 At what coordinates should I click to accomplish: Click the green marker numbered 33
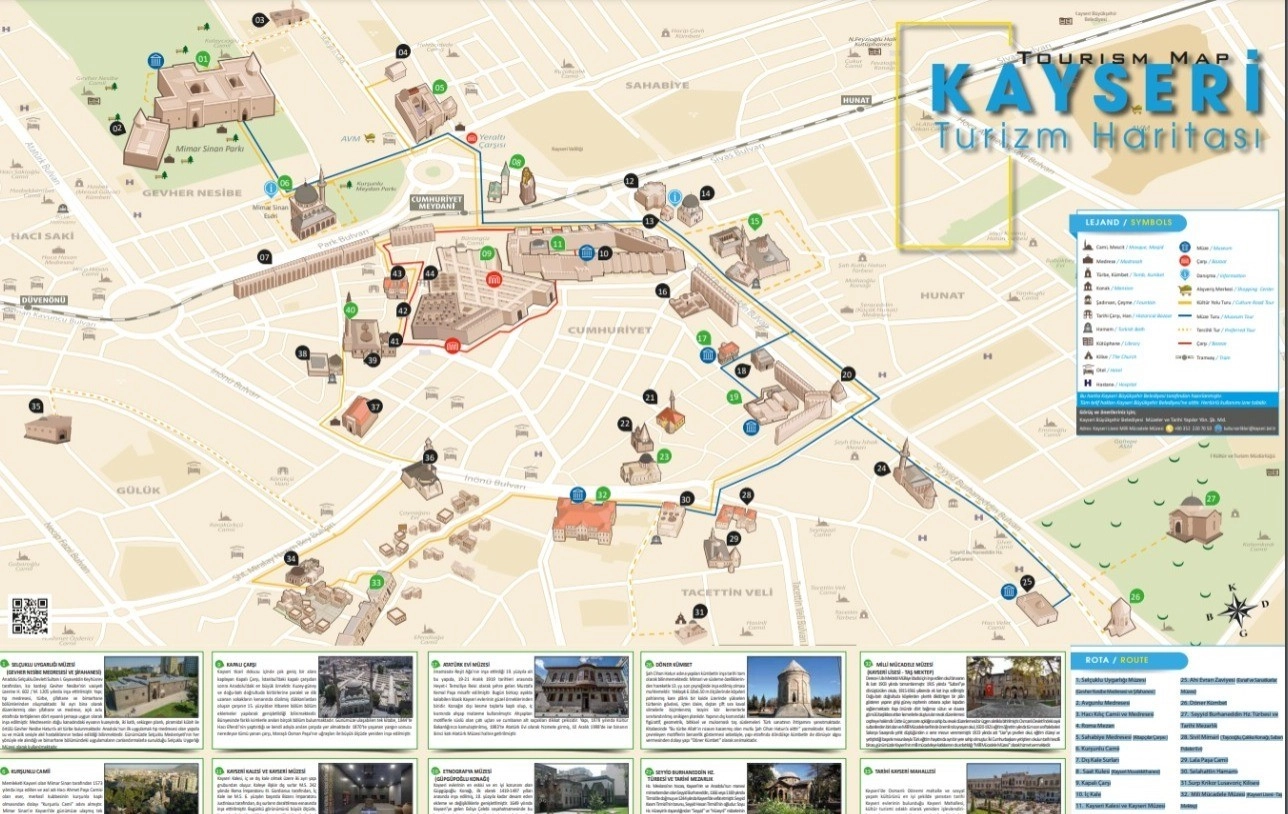click(x=376, y=582)
